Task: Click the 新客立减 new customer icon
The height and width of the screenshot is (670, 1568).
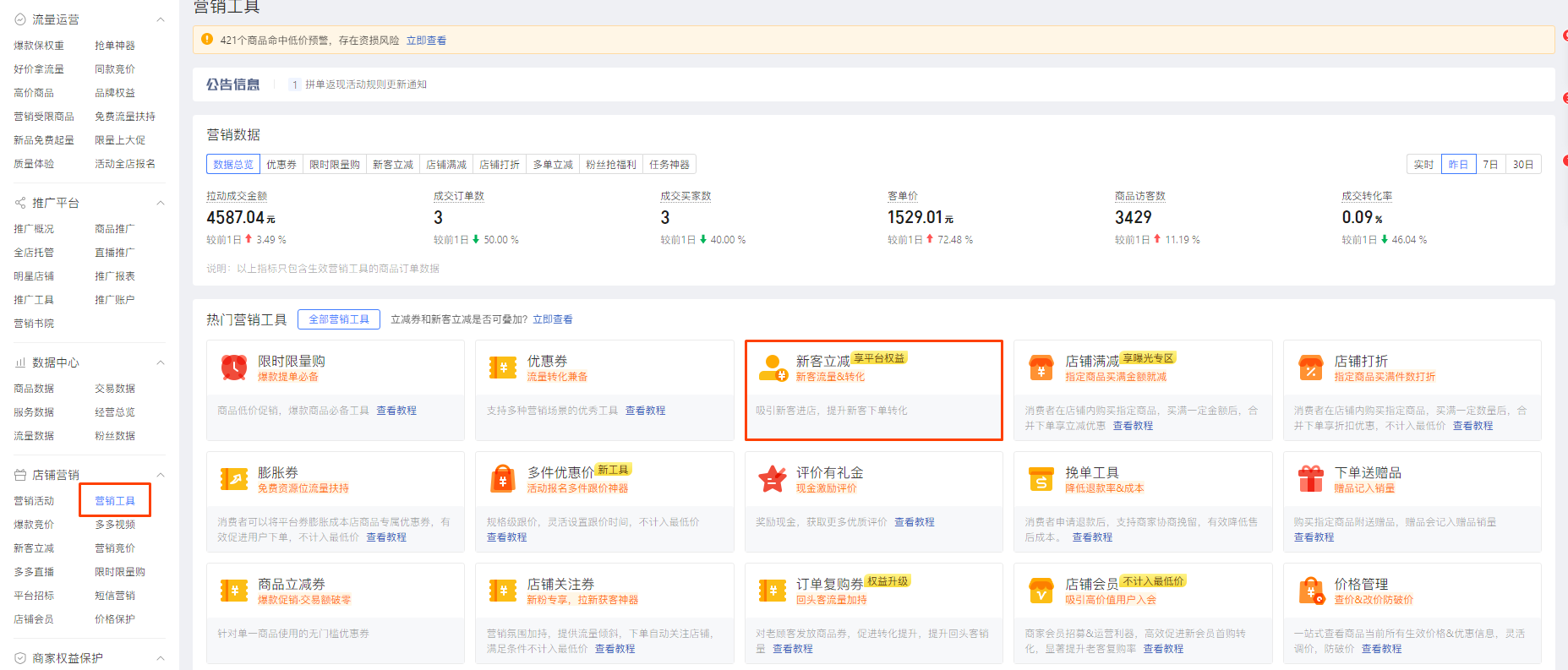Action: [x=772, y=368]
